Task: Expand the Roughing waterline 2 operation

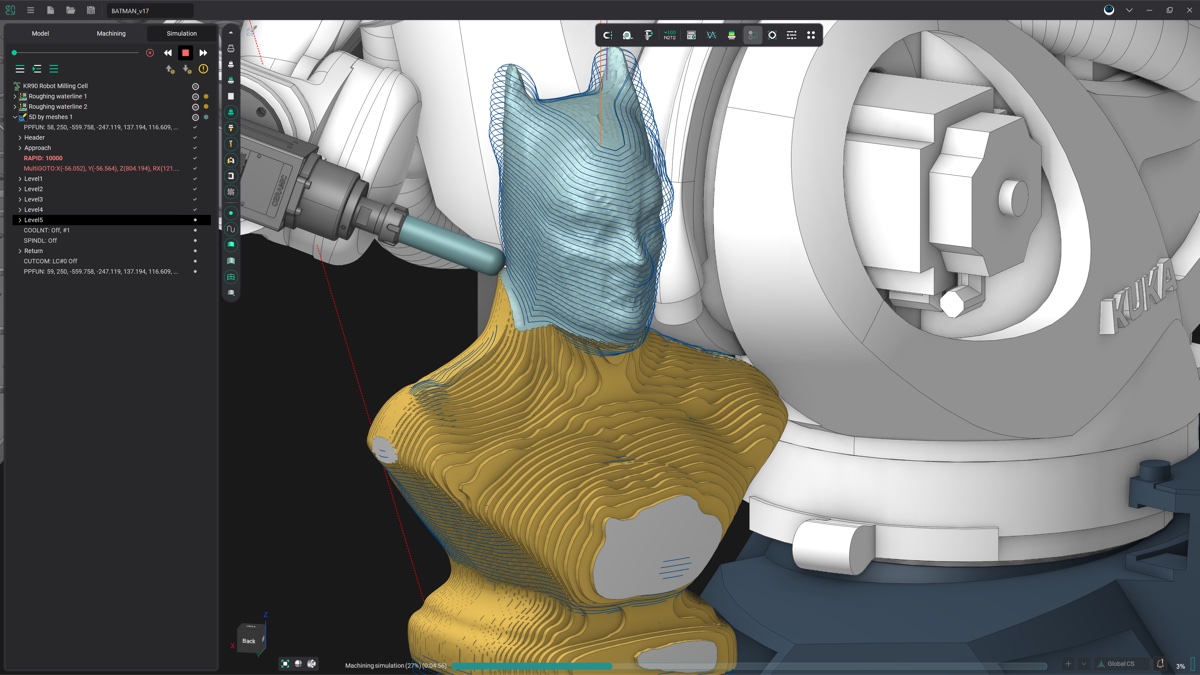Action: tap(15, 107)
